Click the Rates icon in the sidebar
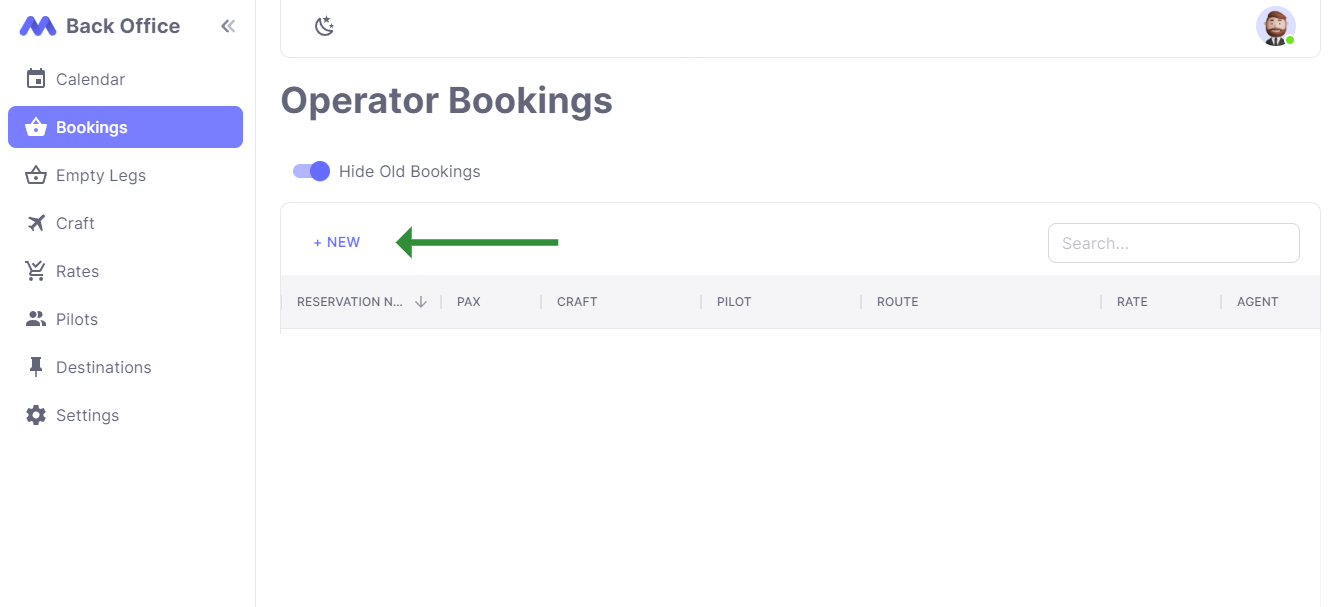The image size is (1337, 607). click(36, 271)
